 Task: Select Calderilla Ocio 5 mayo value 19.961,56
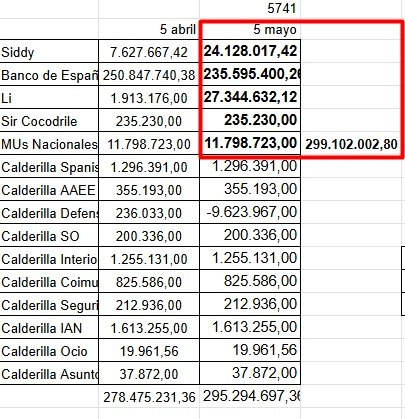pos(250,350)
